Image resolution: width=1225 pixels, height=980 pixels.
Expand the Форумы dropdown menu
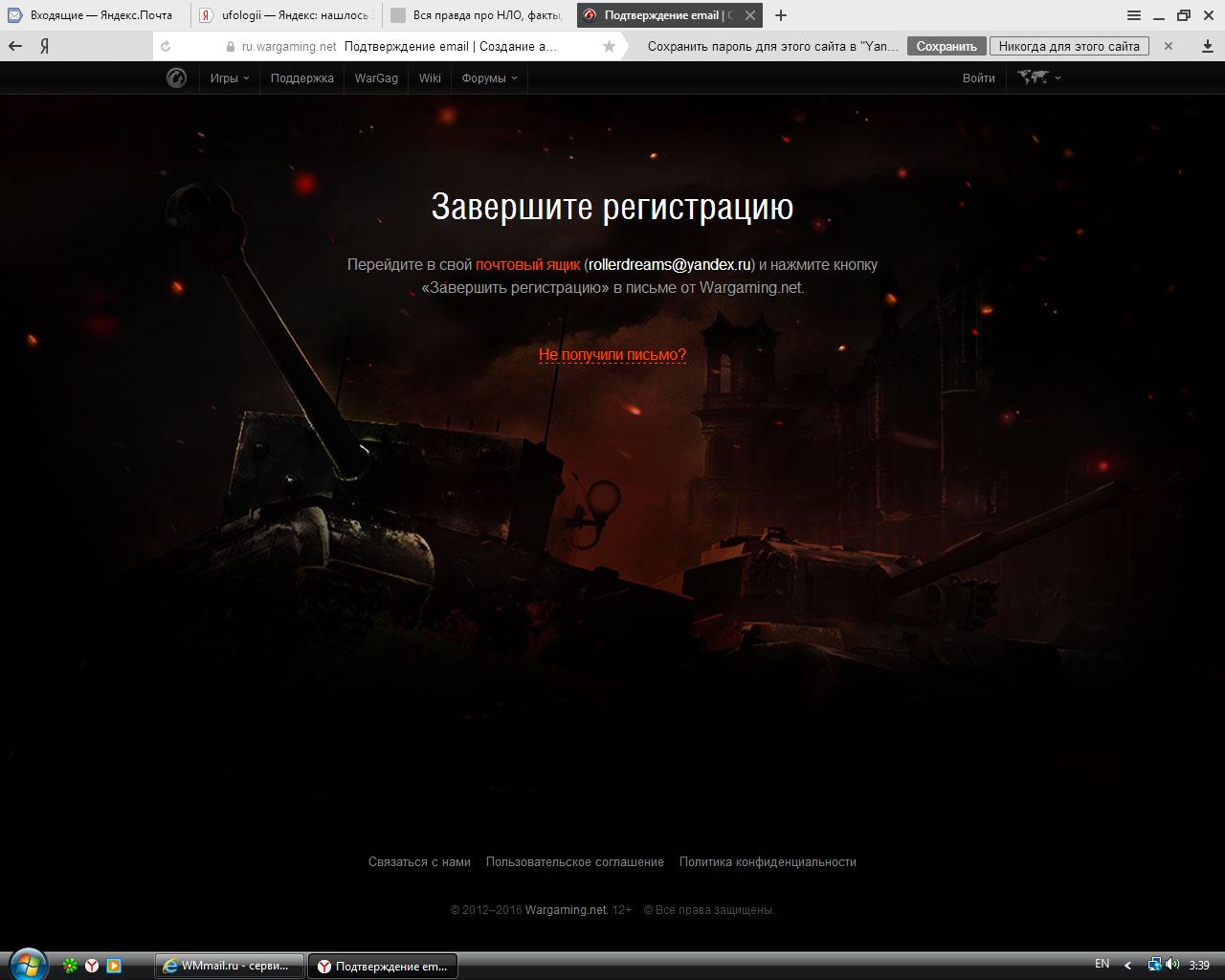pos(489,78)
